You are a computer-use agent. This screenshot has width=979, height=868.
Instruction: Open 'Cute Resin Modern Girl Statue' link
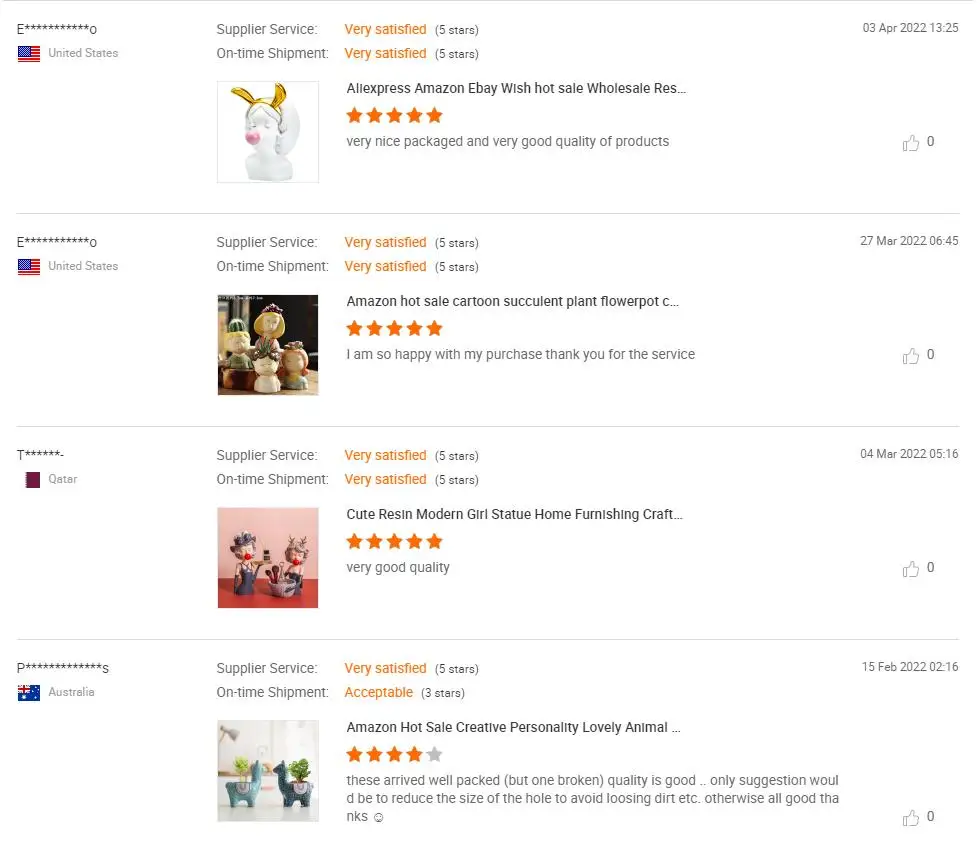click(x=515, y=514)
